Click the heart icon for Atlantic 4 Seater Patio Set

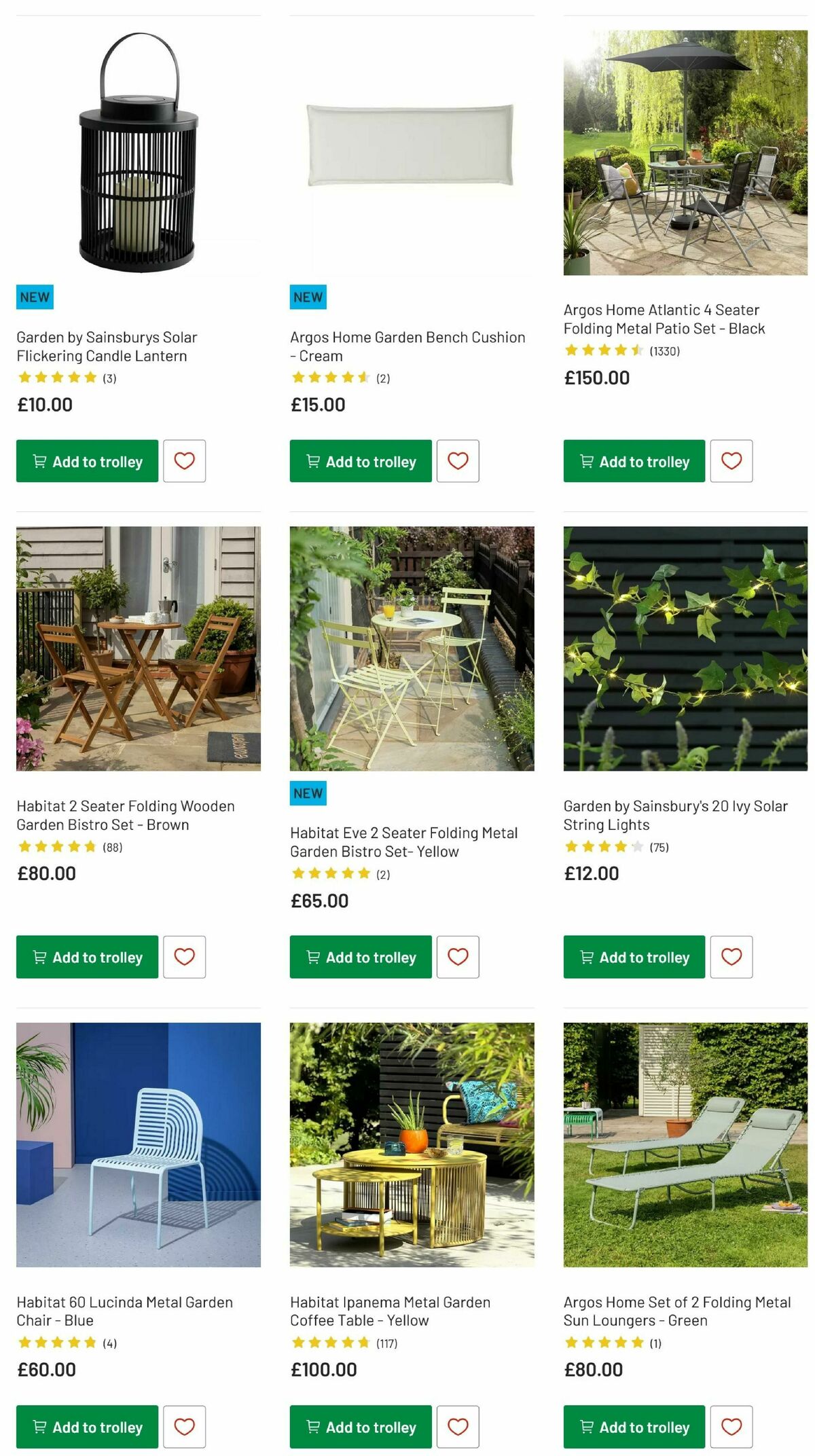pyautogui.click(x=731, y=461)
